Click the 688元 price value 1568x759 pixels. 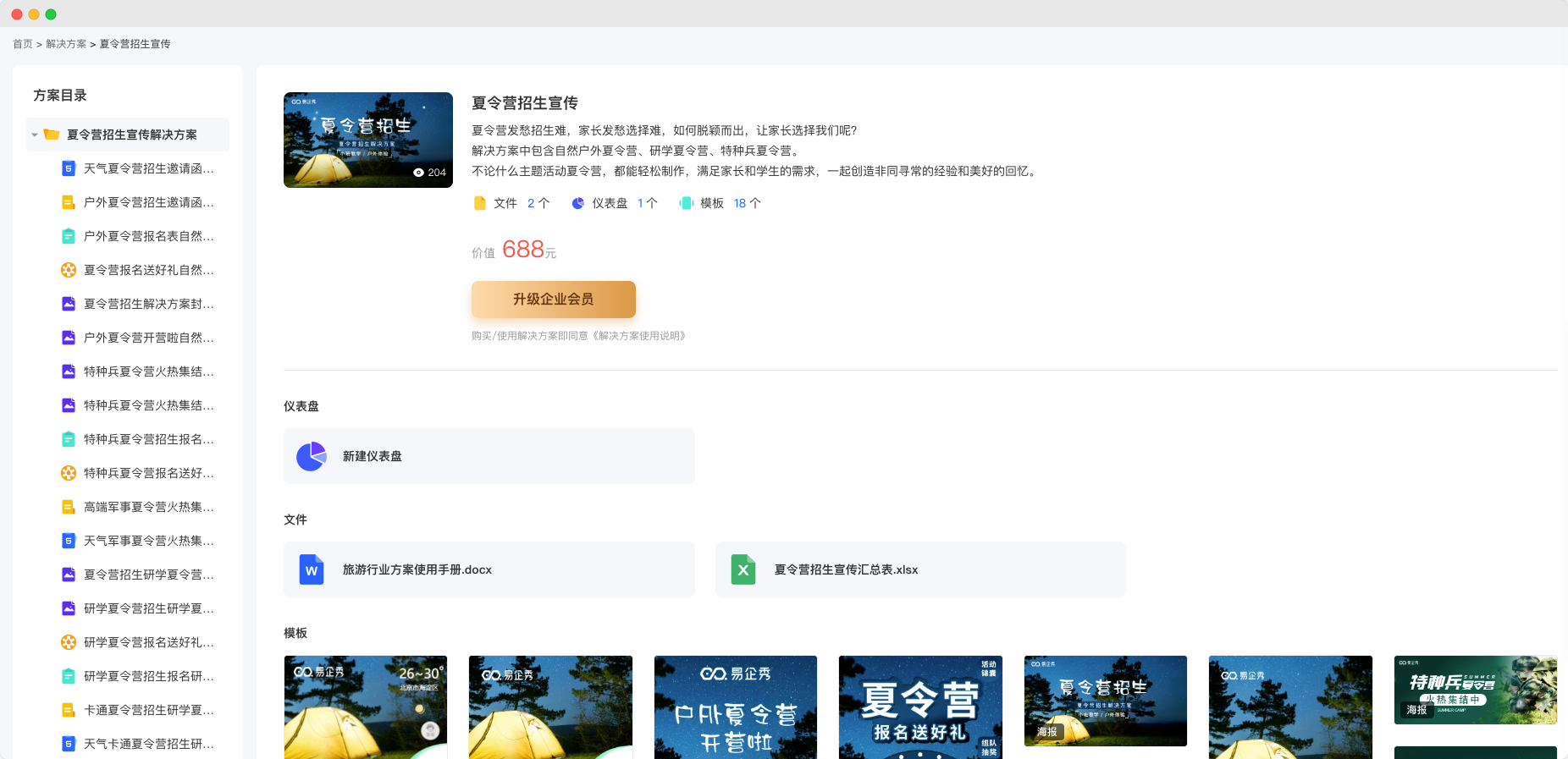point(529,249)
